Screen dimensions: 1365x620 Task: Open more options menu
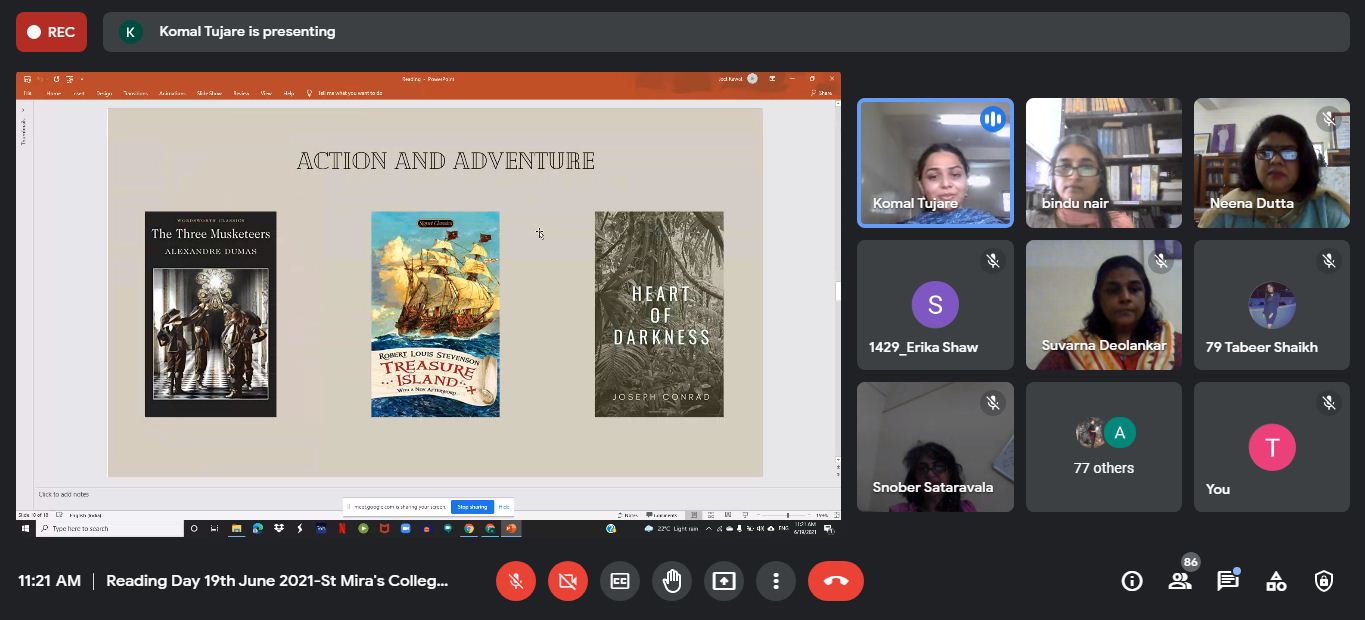(x=776, y=581)
